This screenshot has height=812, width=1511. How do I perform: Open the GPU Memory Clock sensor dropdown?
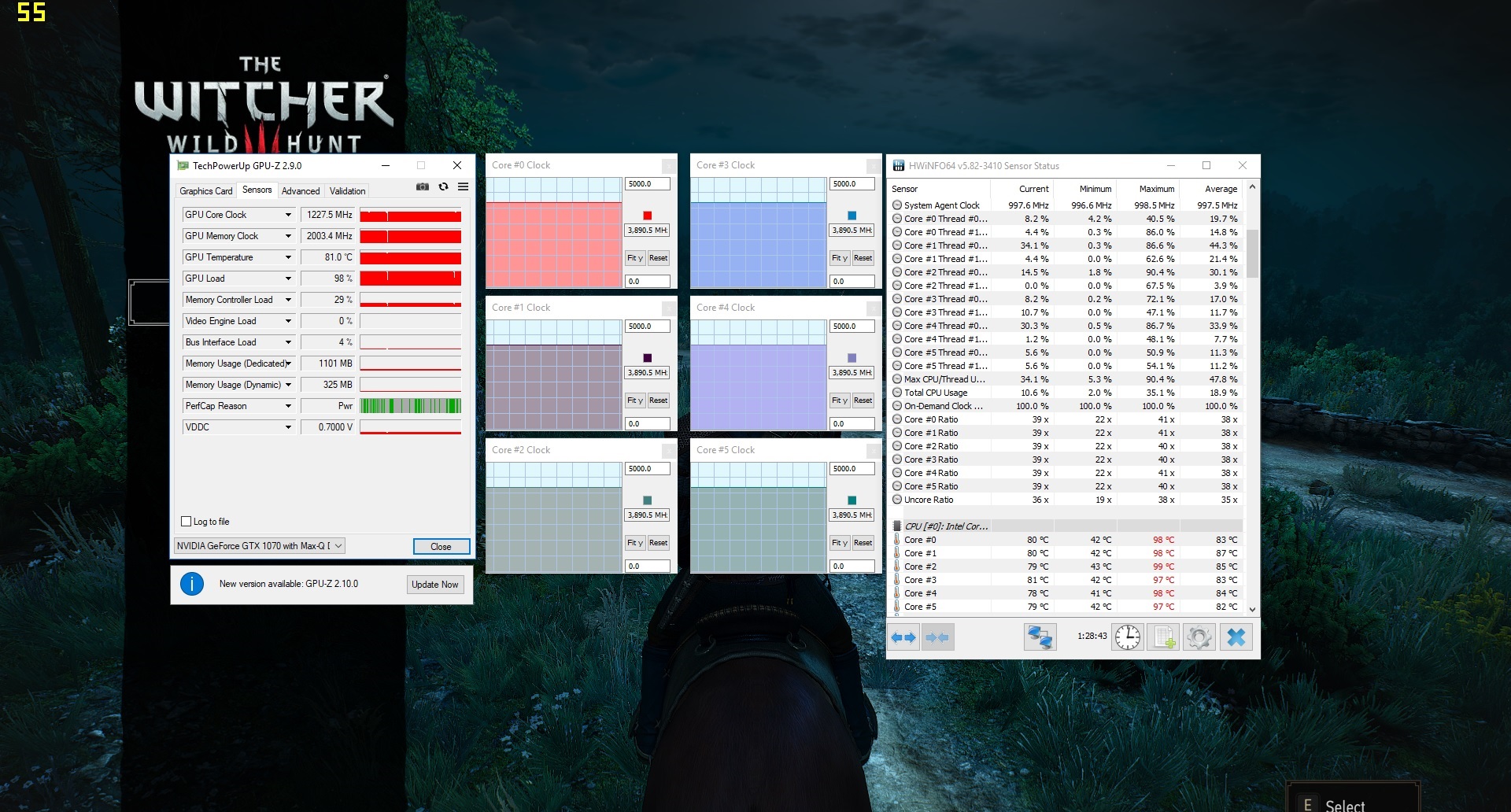(x=288, y=236)
